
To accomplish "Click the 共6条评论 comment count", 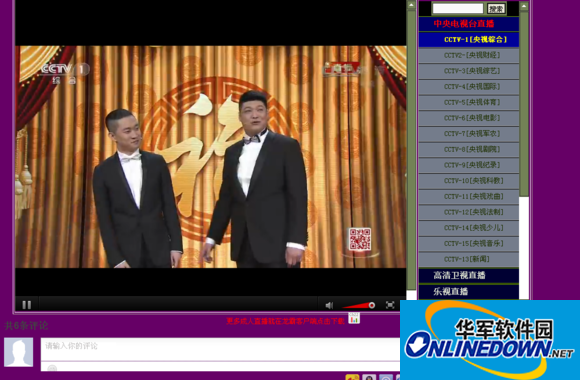I will (x=26, y=326).
